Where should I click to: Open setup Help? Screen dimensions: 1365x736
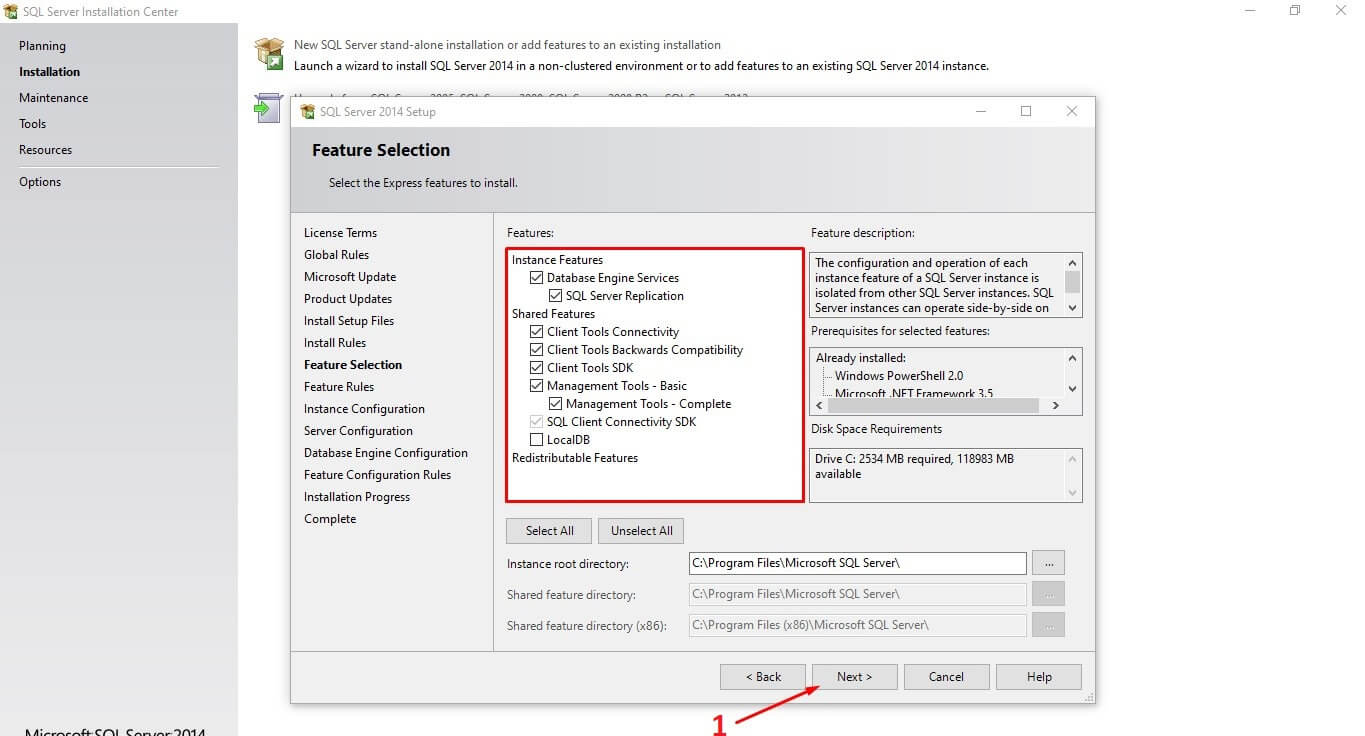(x=1039, y=677)
